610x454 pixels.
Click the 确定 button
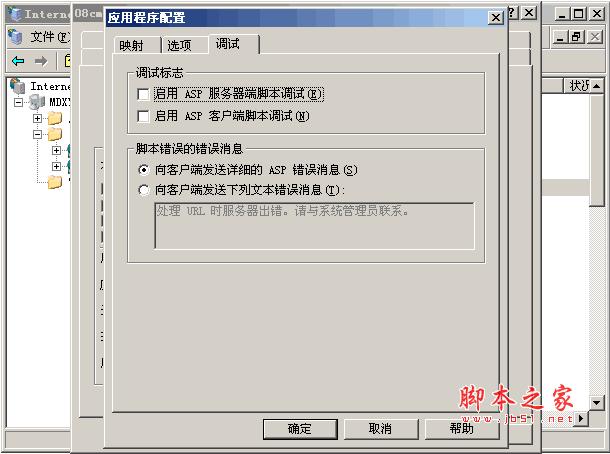[x=300, y=429]
